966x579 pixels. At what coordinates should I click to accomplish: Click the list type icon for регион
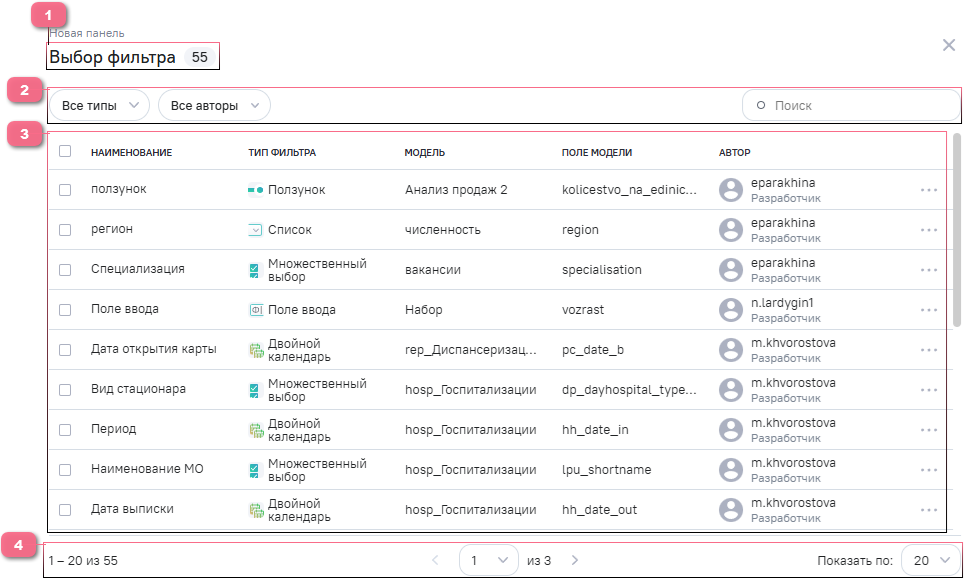tap(255, 230)
